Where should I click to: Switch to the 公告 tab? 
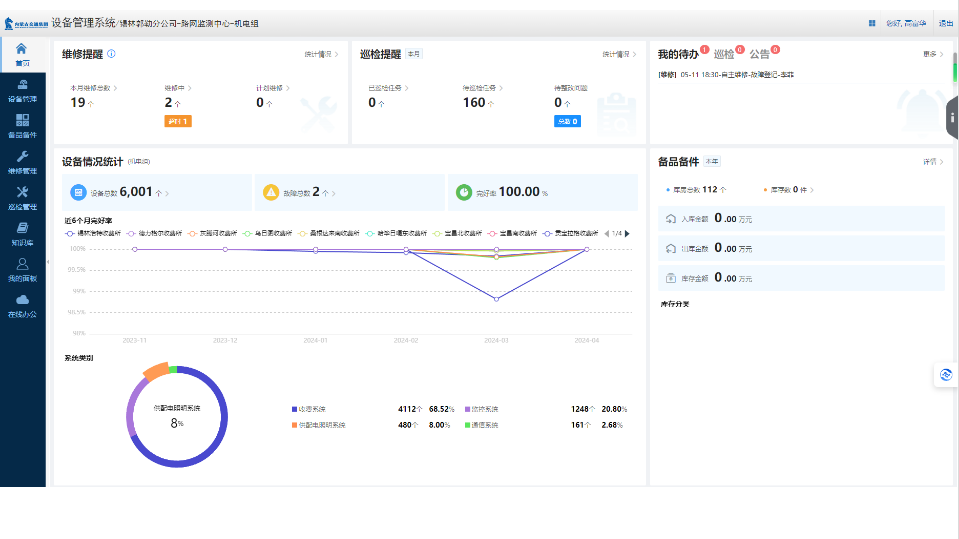(x=760, y=54)
